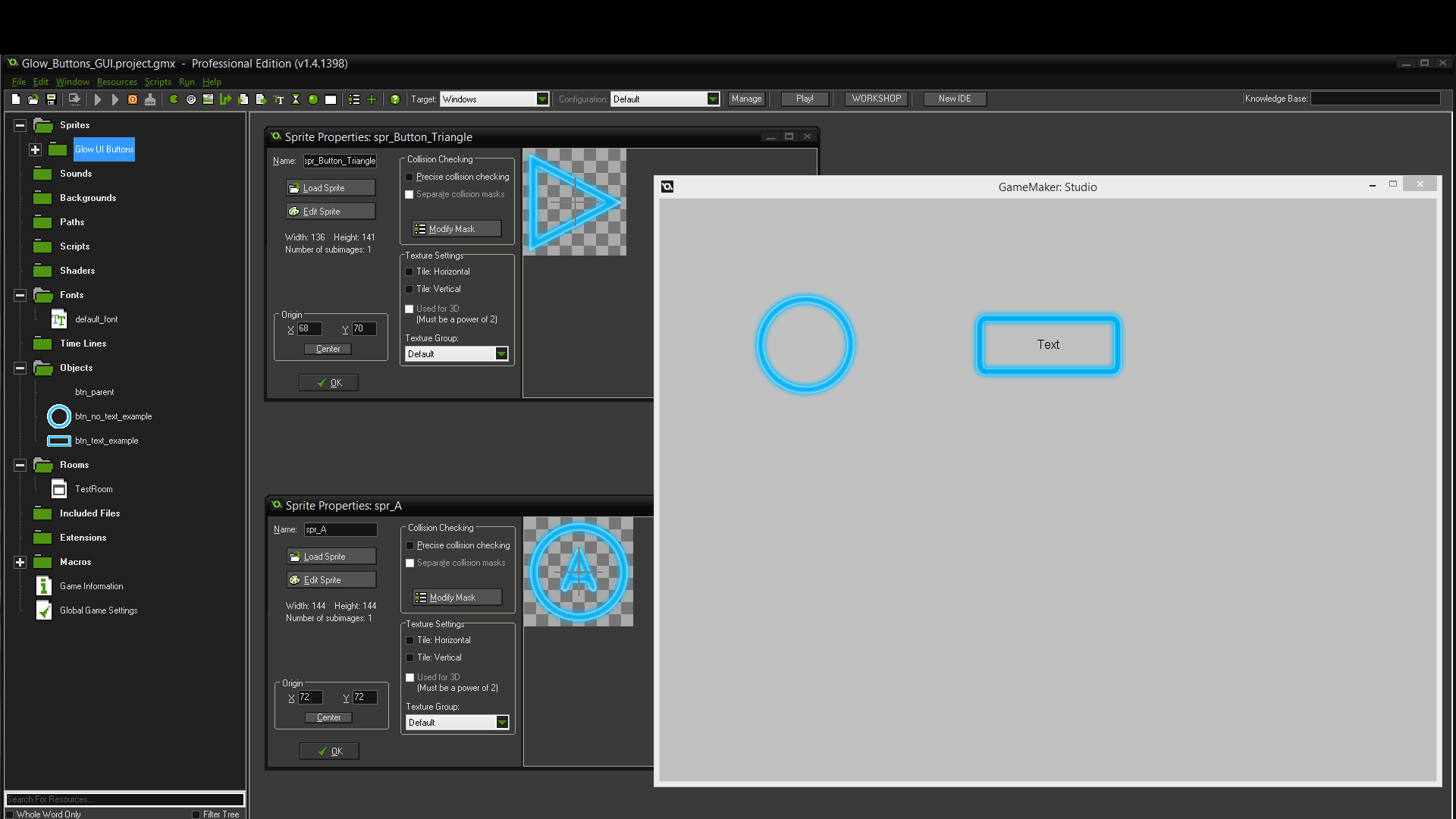The width and height of the screenshot is (1456, 819).
Task: Check Tile: Horizontal for spr_A
Action: point(410,640)
